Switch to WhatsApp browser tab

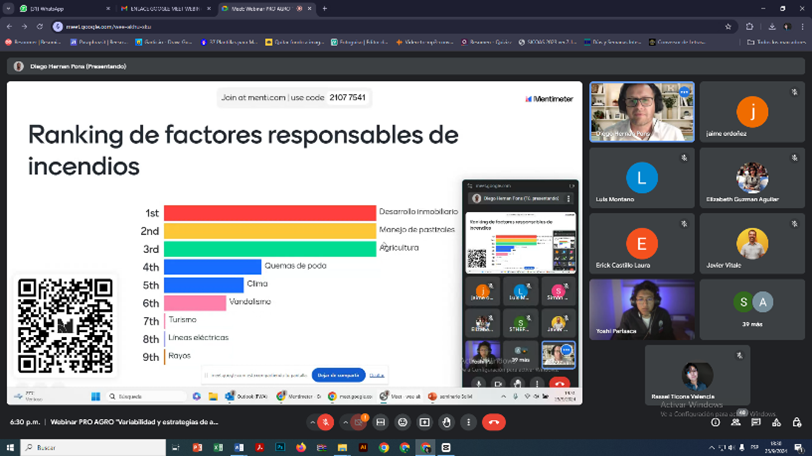click(x=65, y=9)
